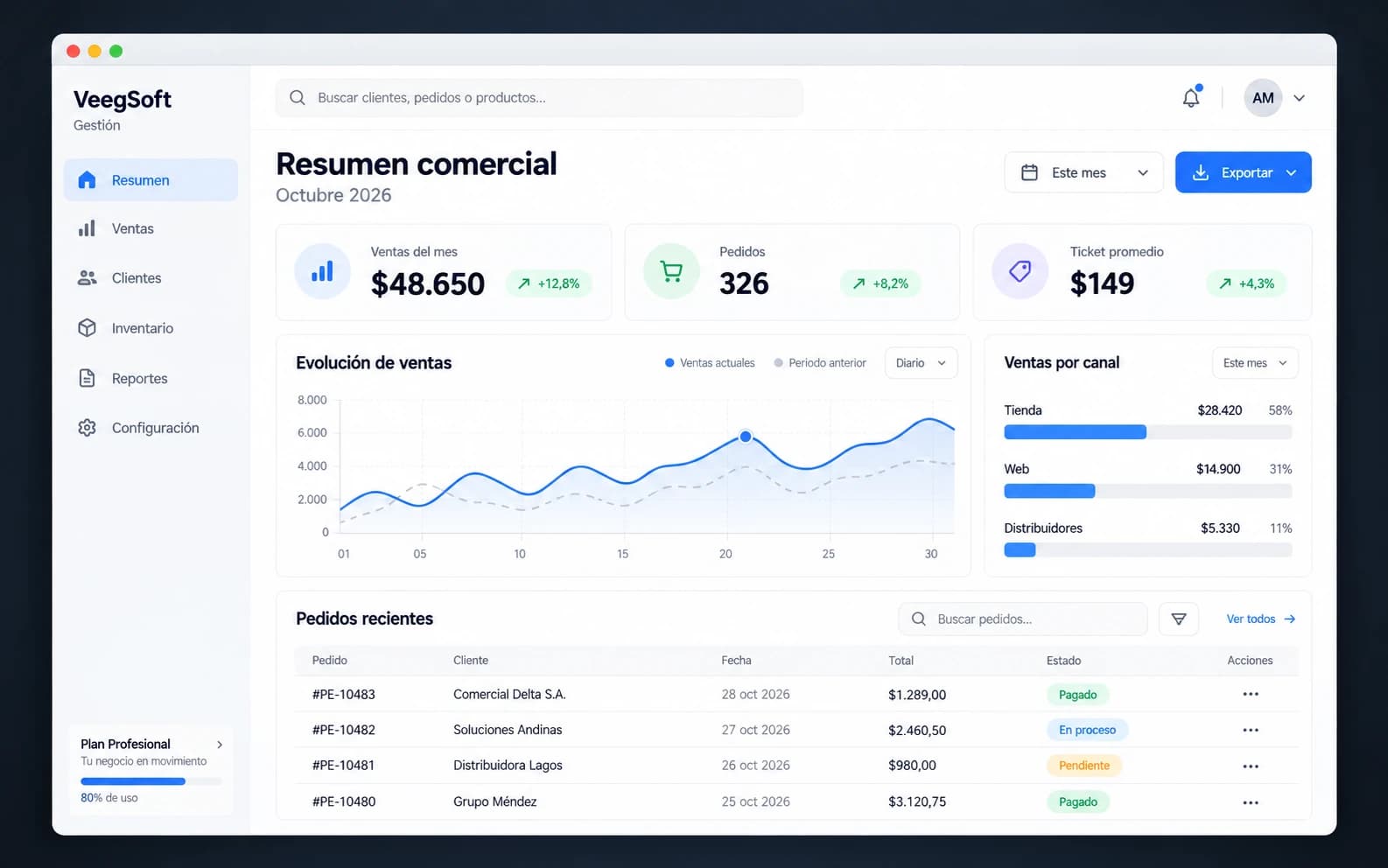Open Este mes dropdown in Ventas por canal

(1255, 362)
